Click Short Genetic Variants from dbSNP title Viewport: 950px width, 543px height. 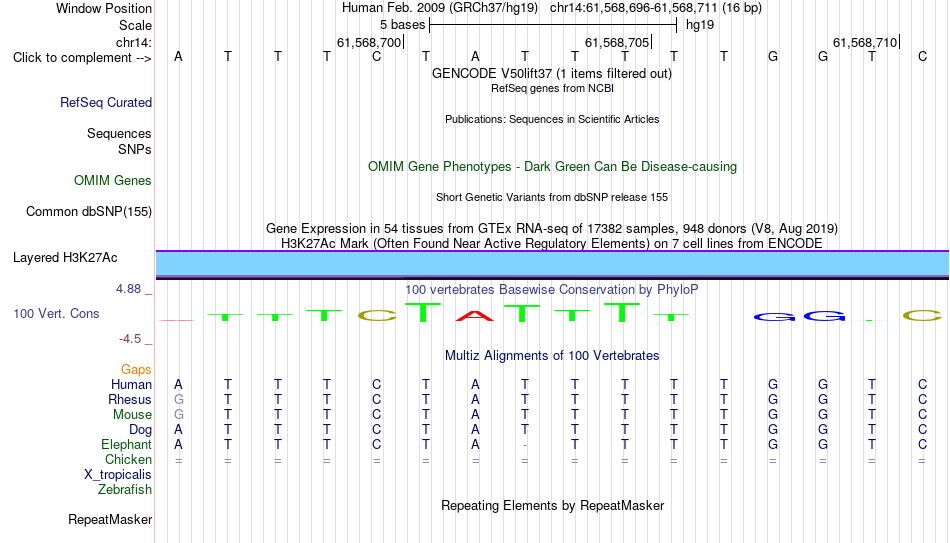coord(552,197)
